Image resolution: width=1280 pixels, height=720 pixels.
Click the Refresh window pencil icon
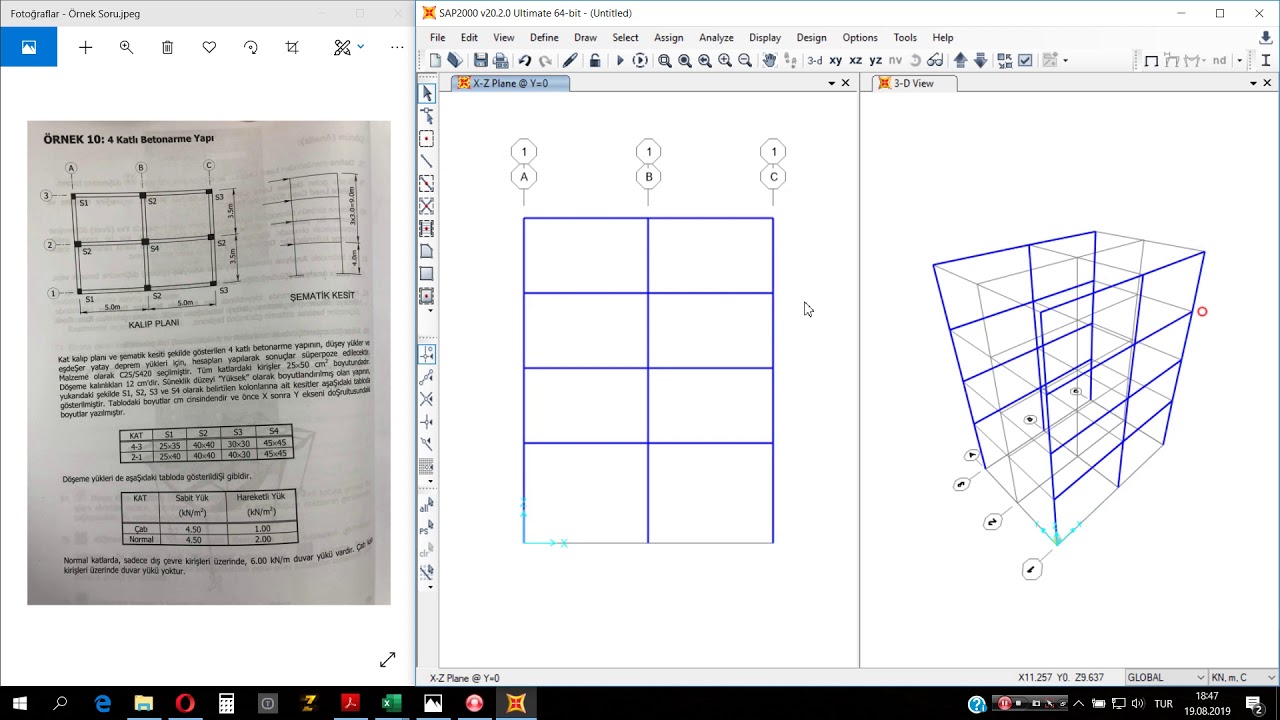(x=570, y=61)
